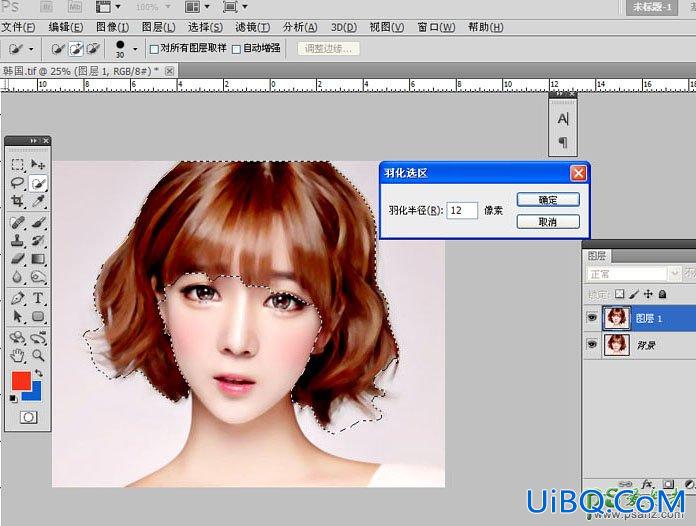
Task: Enable sample all layers checkbox
Action: 154,49
